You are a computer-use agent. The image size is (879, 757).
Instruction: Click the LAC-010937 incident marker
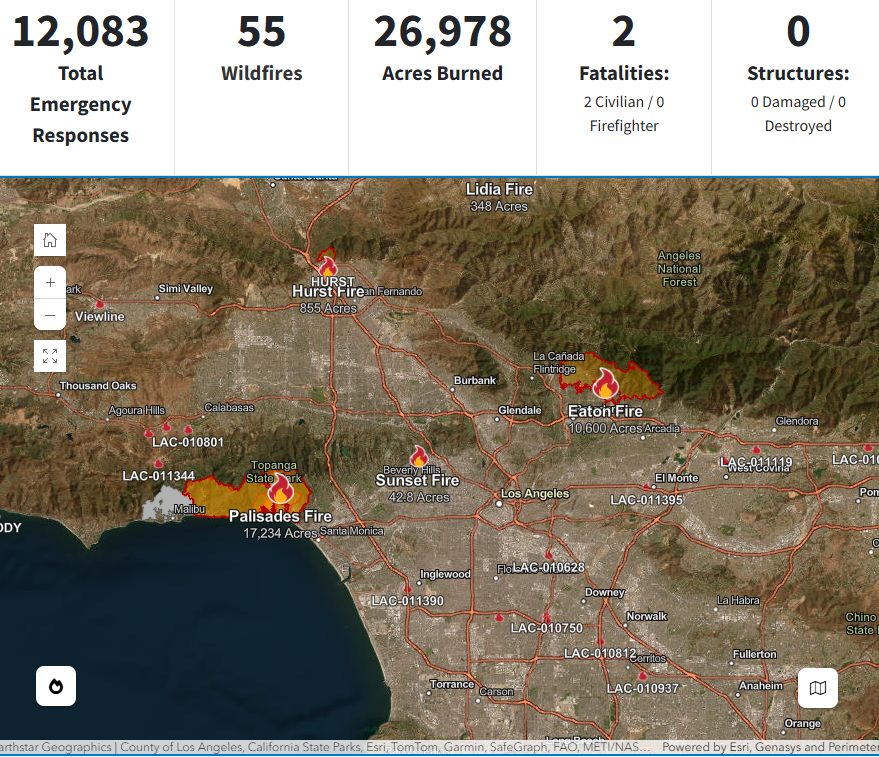[x=642, y=676]
